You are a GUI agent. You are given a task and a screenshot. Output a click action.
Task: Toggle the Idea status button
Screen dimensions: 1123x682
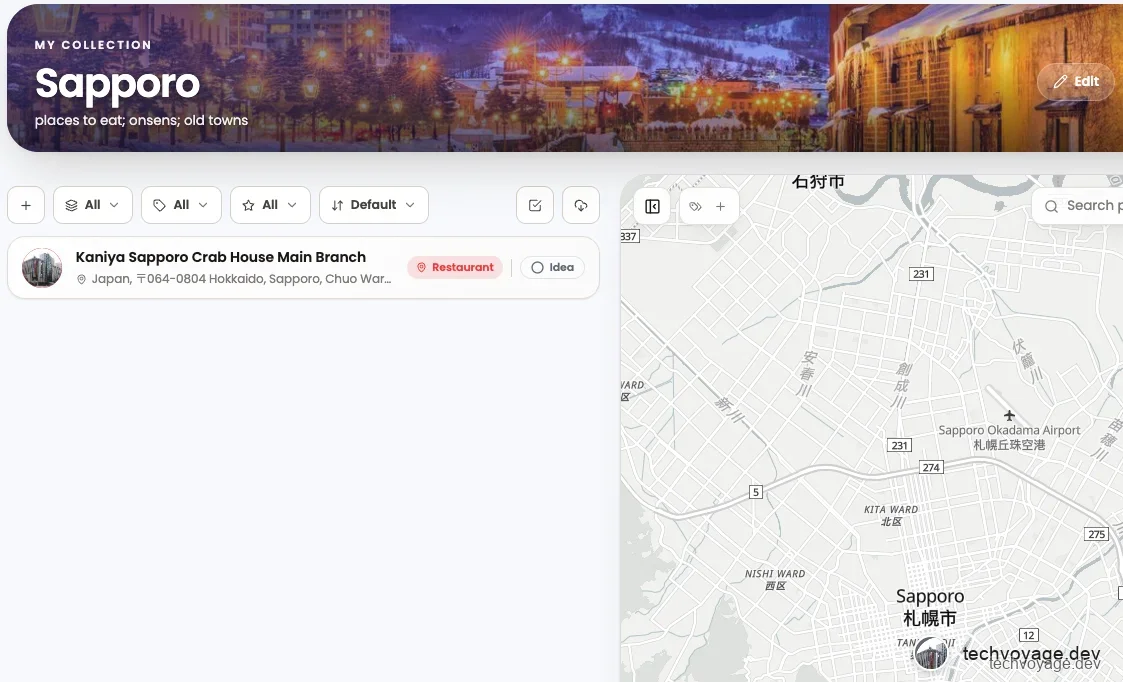coord(552,267)
